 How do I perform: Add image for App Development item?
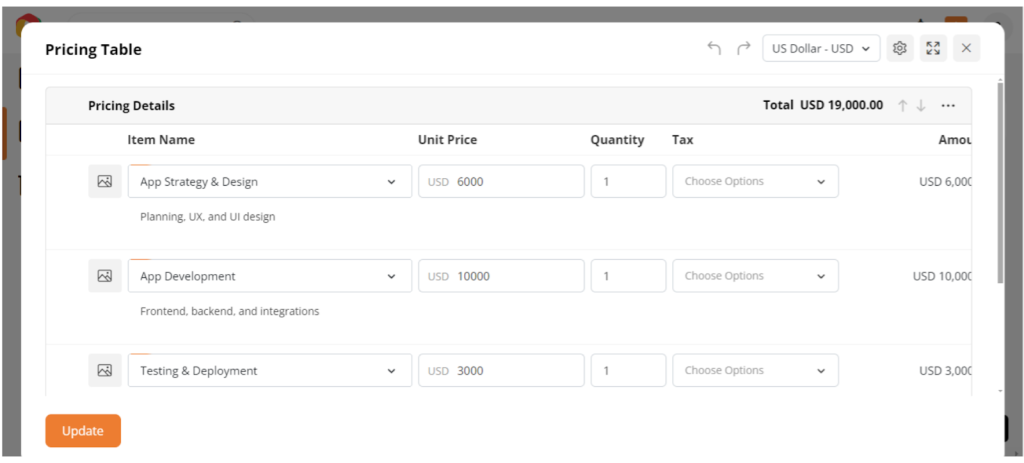[x=105, y=276]
